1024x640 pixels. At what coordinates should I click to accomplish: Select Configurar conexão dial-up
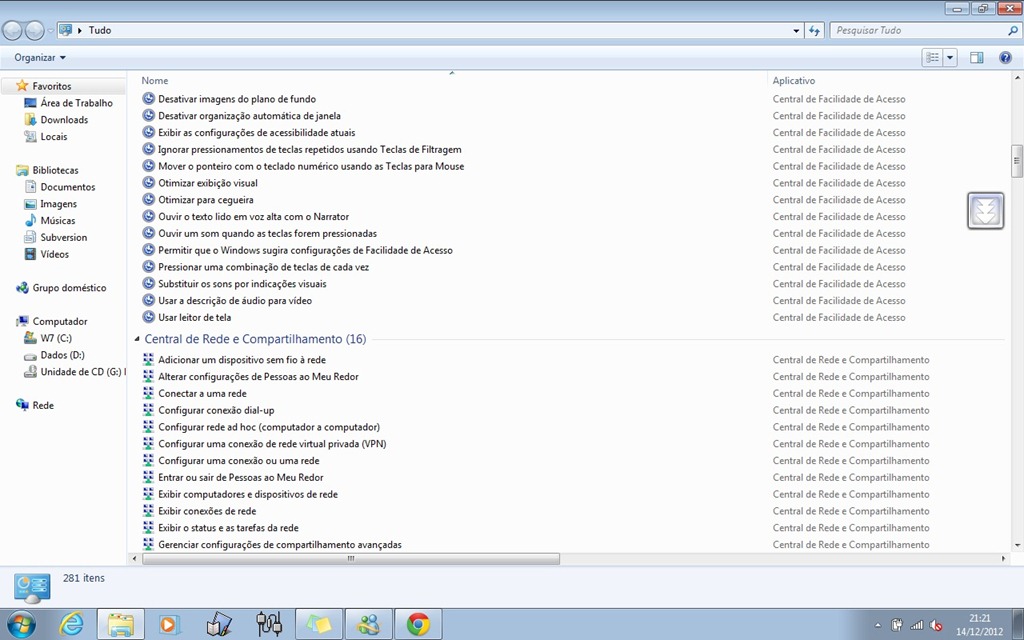tap(216, 410)
